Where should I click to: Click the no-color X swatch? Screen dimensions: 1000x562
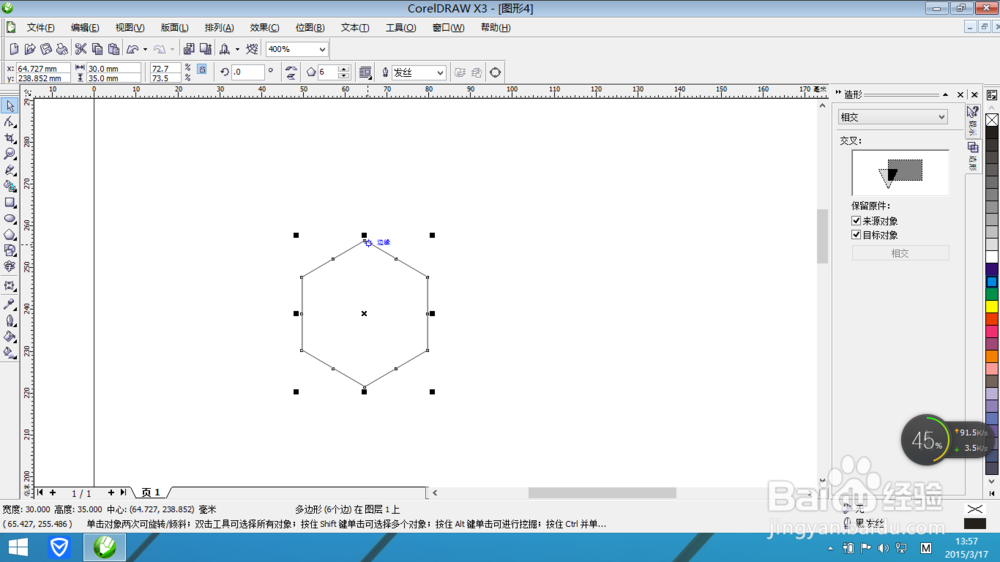click(x=992, y=120)
